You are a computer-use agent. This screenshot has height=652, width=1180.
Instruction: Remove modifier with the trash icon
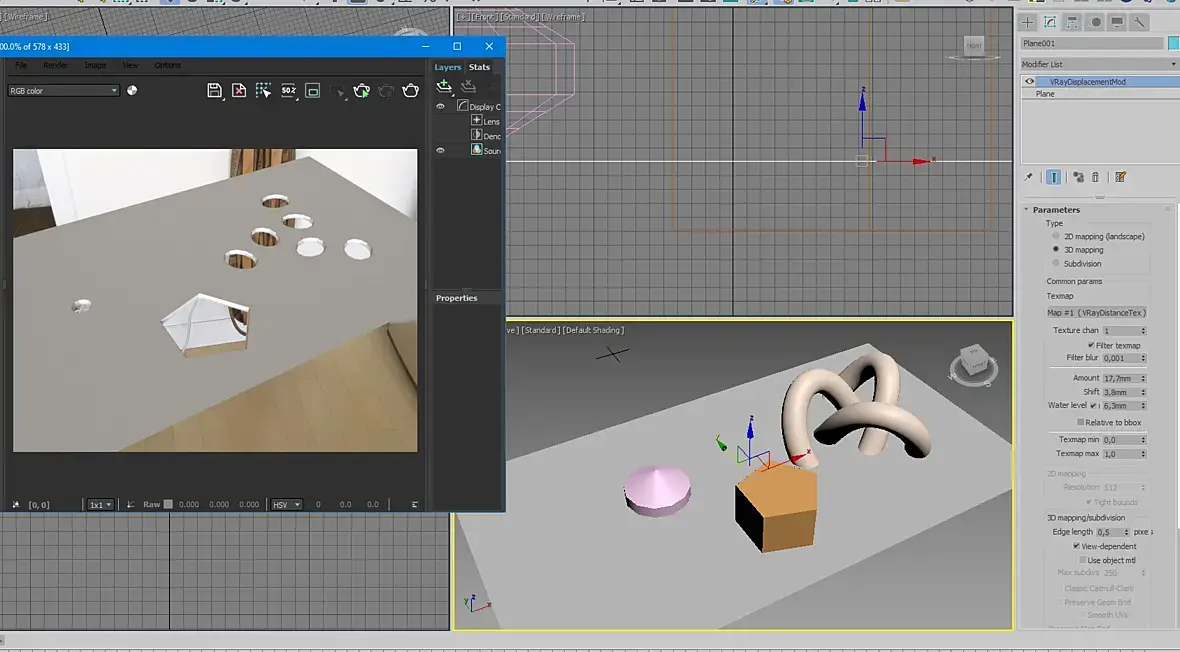[1095, 177]
